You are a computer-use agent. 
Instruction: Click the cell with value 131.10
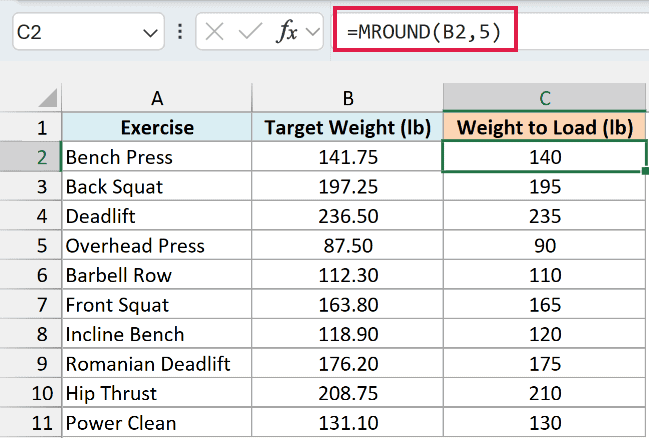click(x=348, y=423)
